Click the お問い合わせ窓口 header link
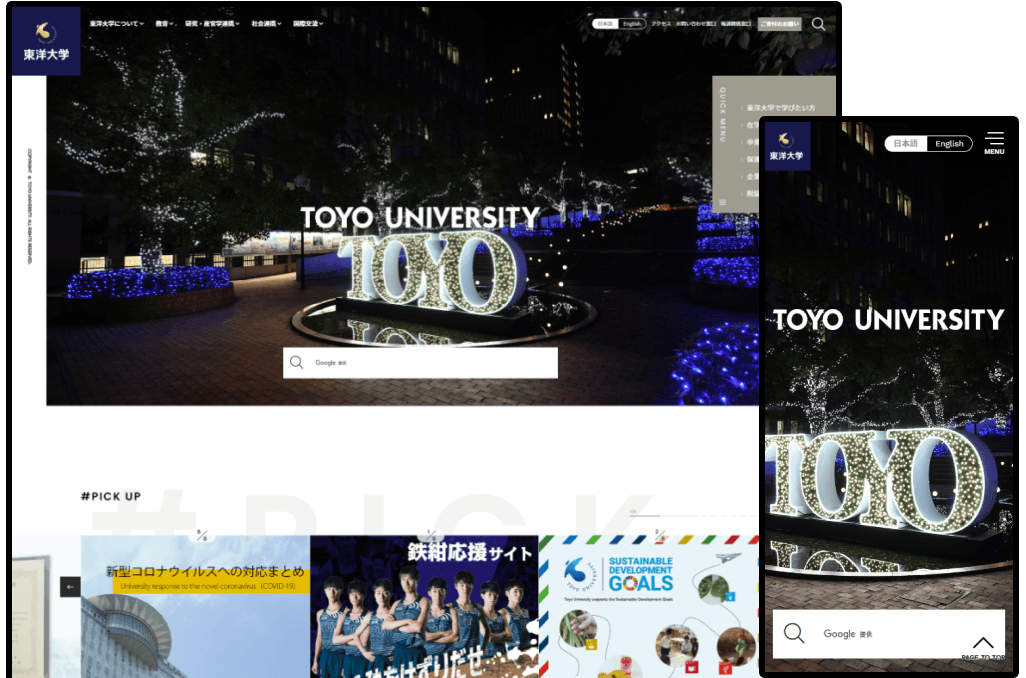 [x=696, y=24]
